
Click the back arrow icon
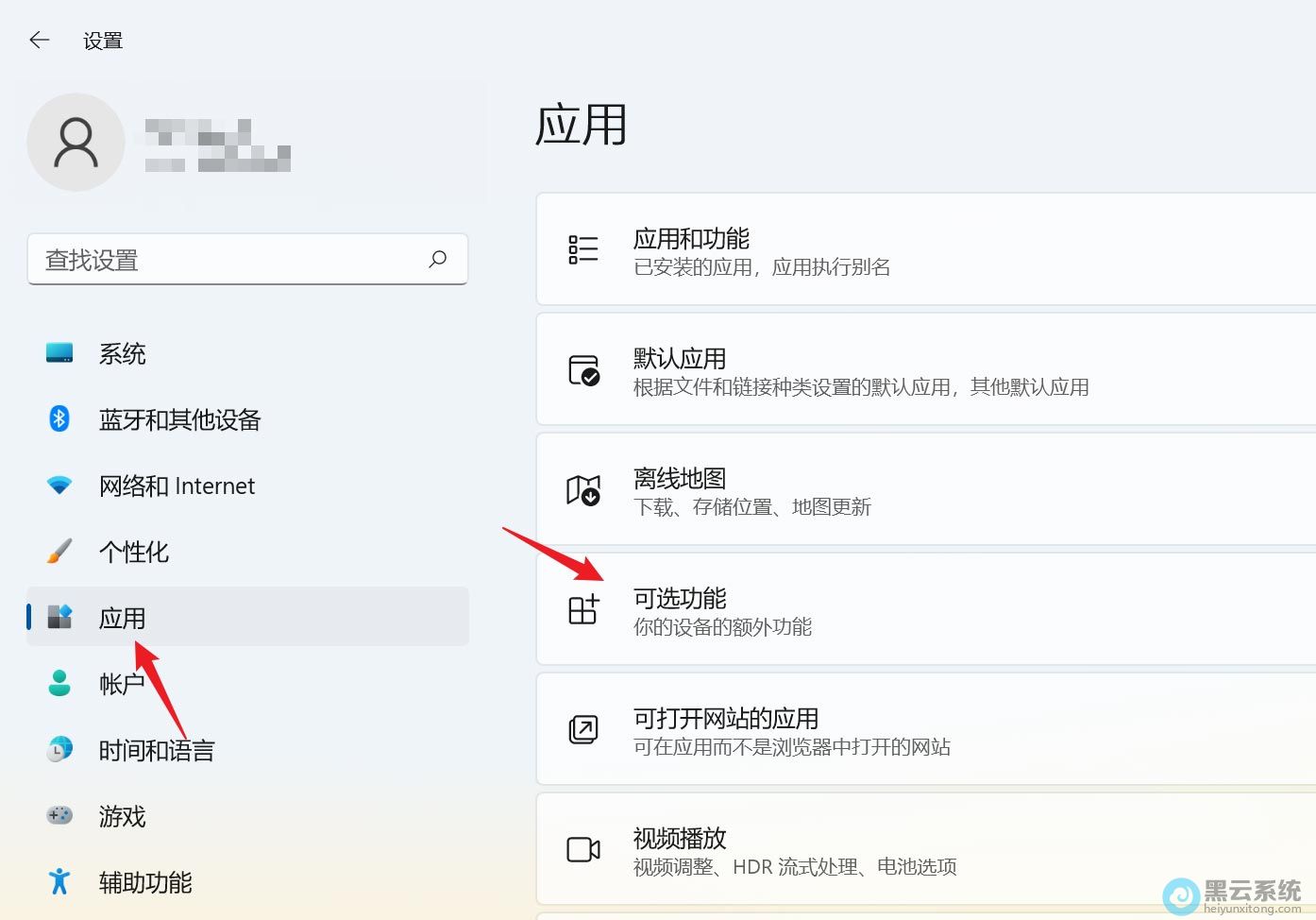click(39, 40)
